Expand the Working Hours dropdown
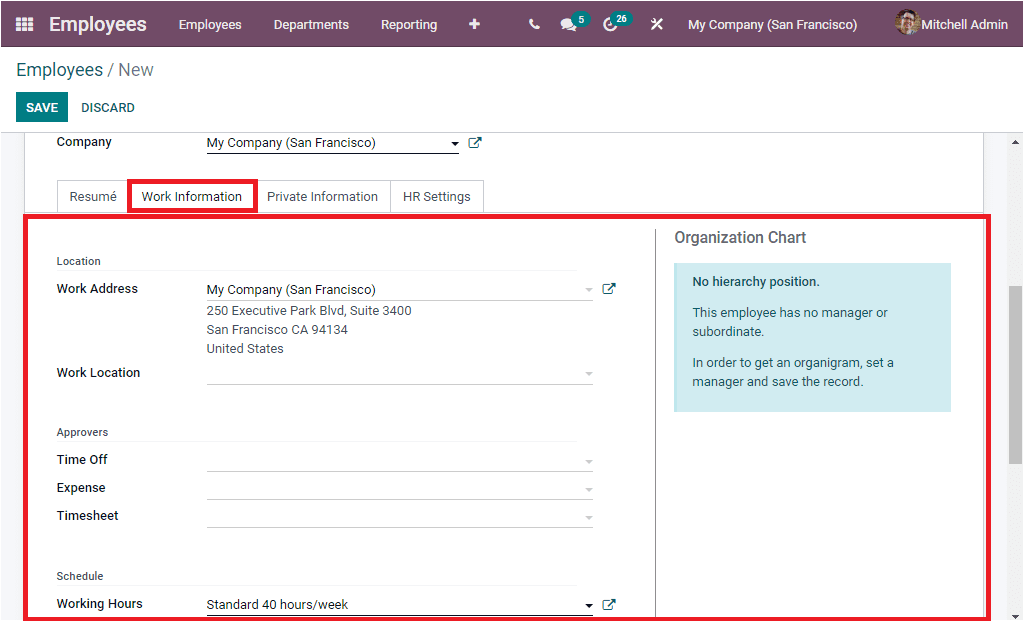The width and height of the screenshot is (1024, 621). (x=588, y=604)
